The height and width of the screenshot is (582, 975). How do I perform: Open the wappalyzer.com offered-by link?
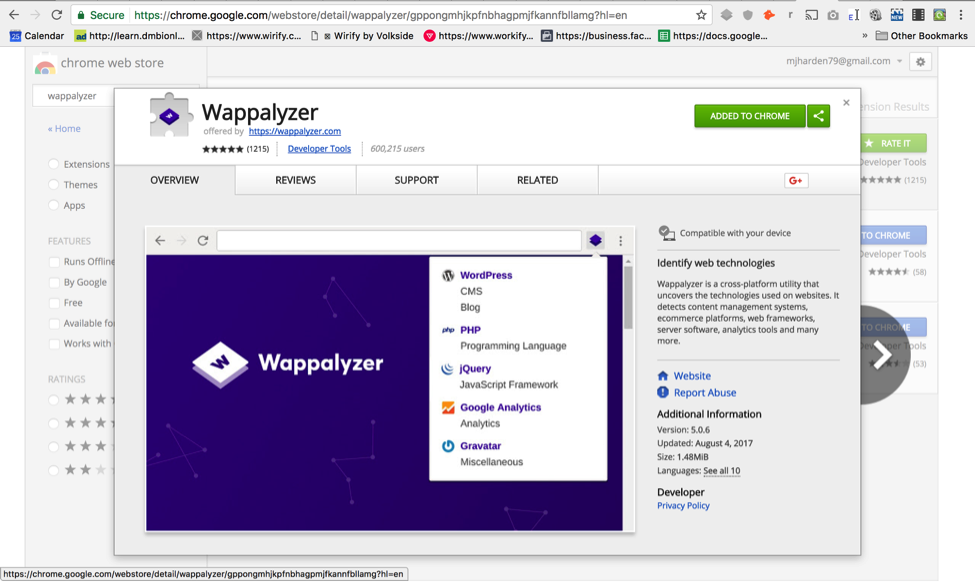tap(295, 131)
